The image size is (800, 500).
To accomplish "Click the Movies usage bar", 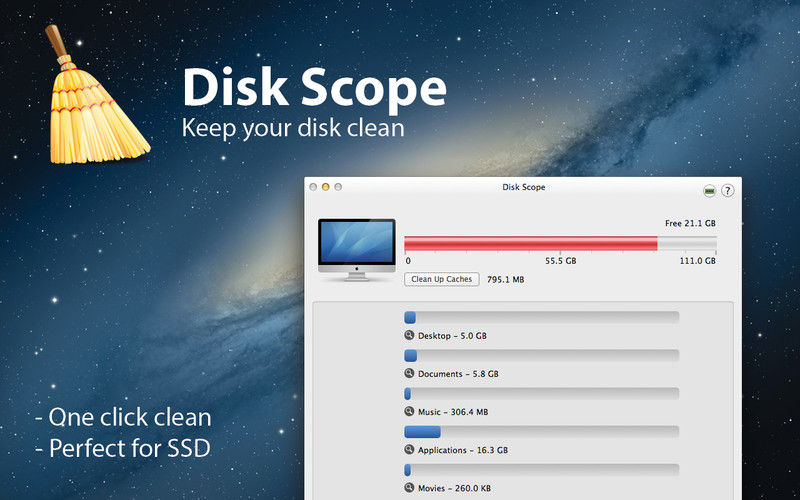I will (x=541, y=469).
